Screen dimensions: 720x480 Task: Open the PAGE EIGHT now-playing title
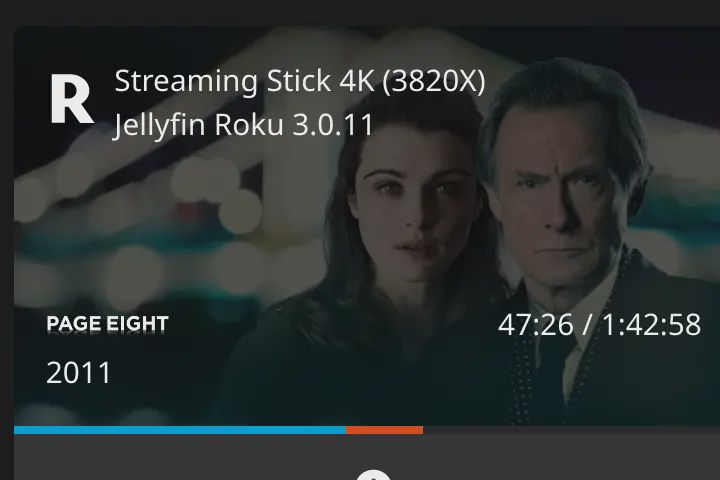[107, 324]
